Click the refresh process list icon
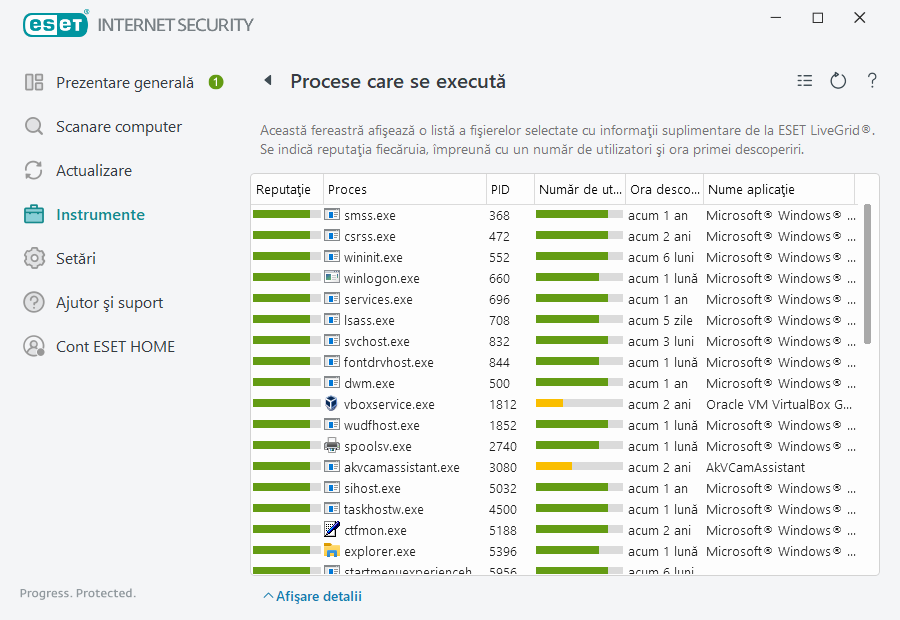 click(838, 81)
